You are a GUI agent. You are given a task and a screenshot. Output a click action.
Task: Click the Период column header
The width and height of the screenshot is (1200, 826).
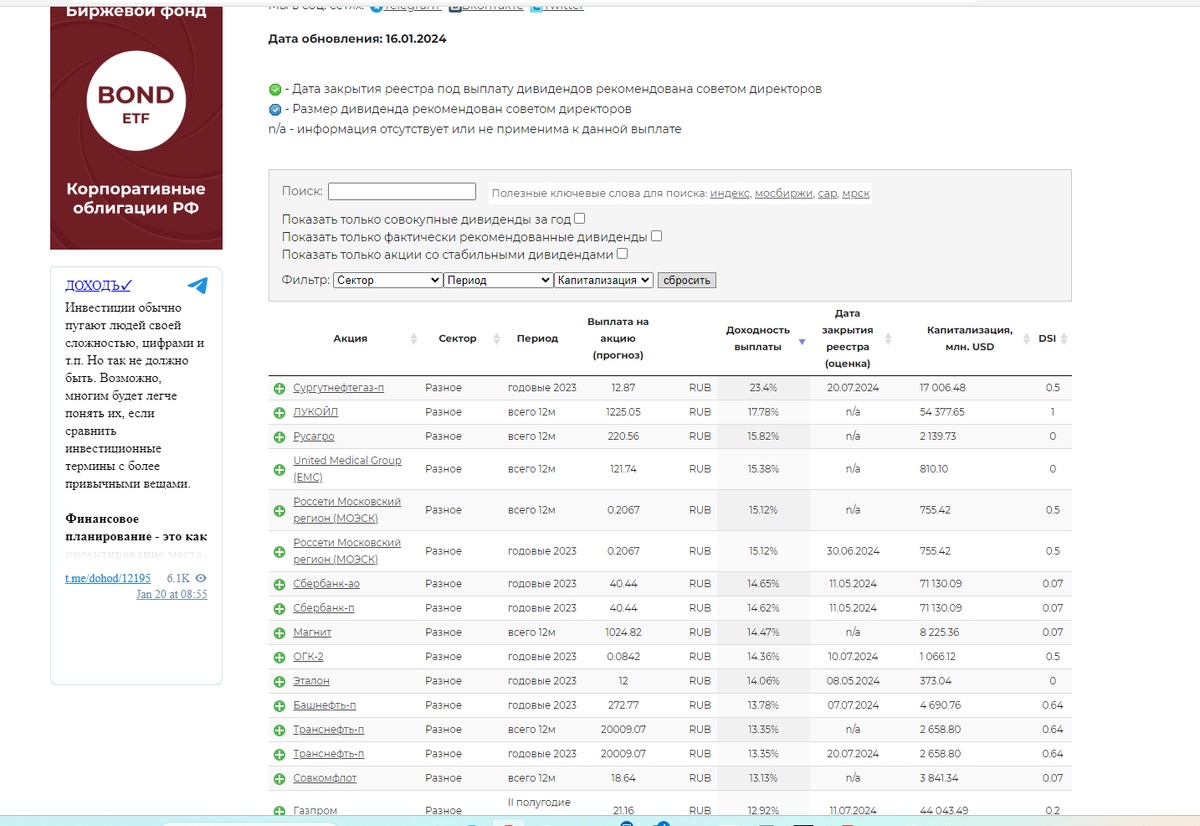pyautogui.click(x=537, y=339)
